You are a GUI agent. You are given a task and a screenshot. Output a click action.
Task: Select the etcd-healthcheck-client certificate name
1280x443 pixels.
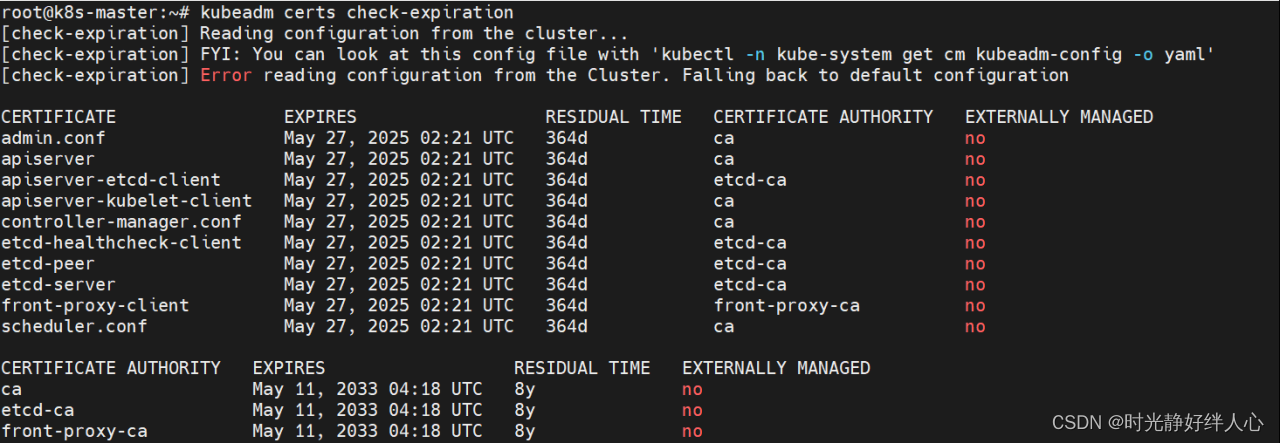(121, 243)
